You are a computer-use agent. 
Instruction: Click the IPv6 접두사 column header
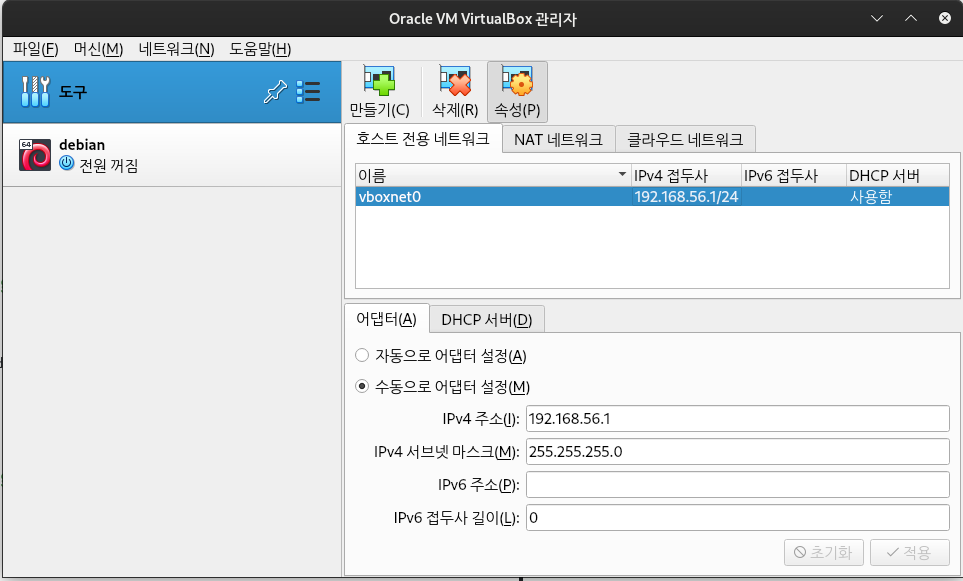(x=793, y=176)
